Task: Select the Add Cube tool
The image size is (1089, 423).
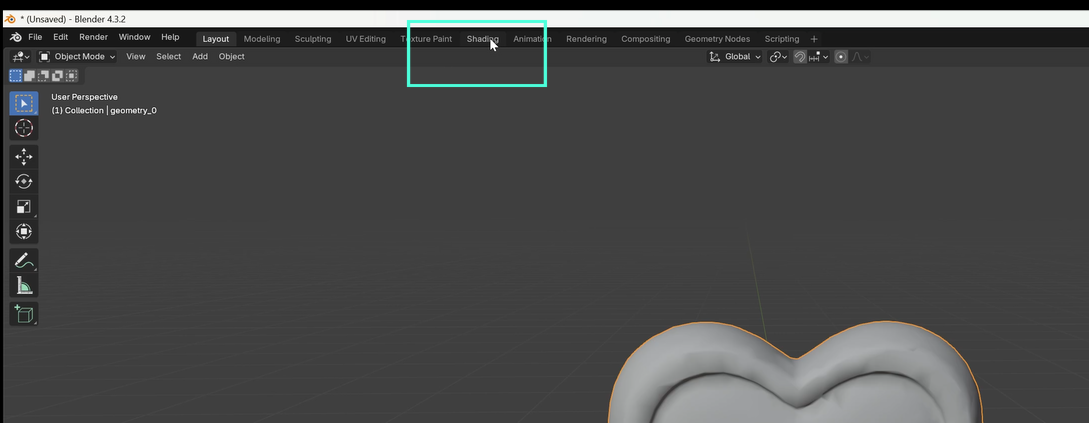Action: click(24, 314)
